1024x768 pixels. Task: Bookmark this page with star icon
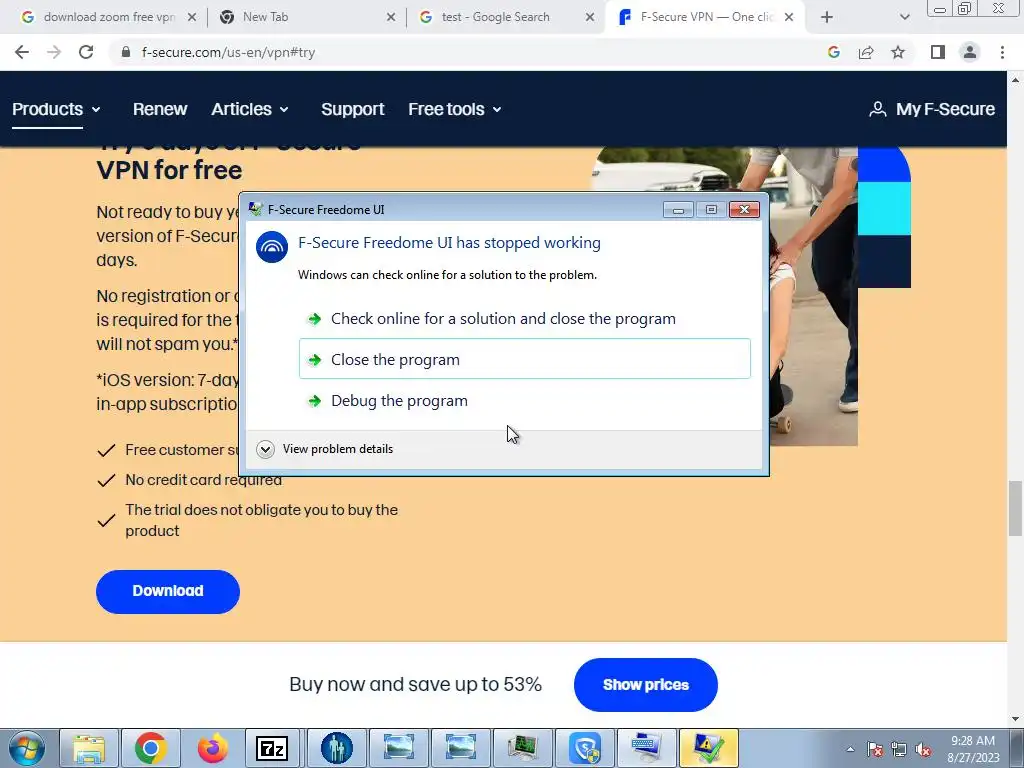(x=898, y=52)
